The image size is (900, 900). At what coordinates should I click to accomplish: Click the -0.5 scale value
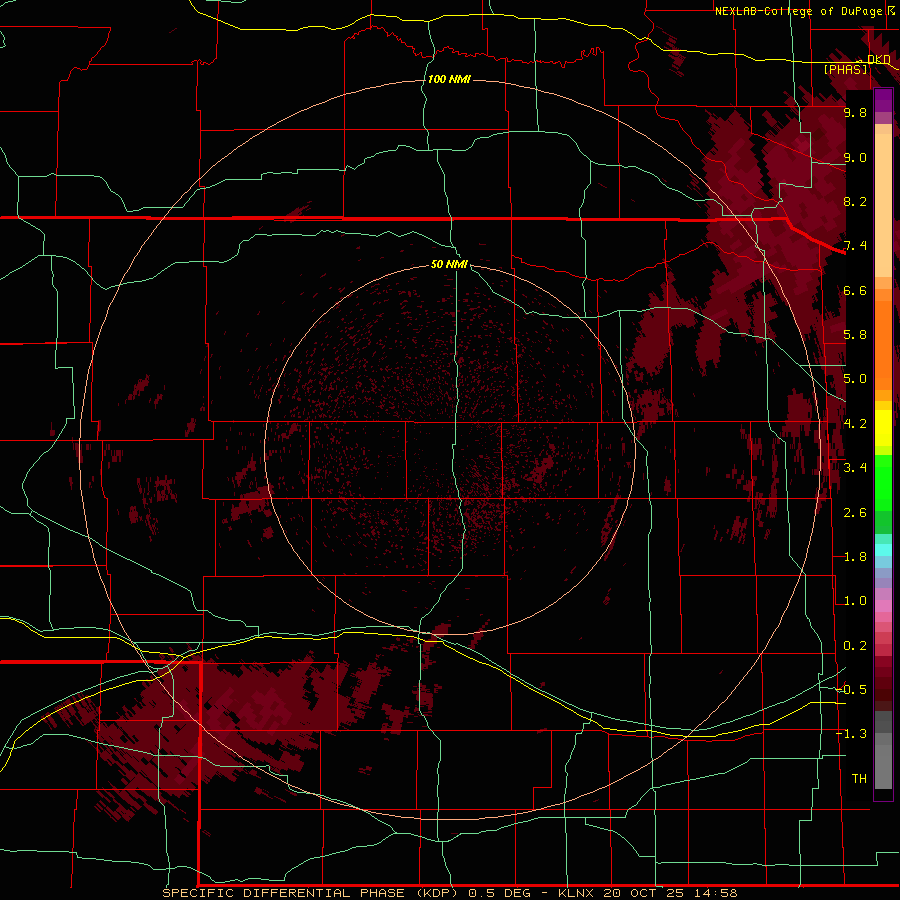(852, 689)
